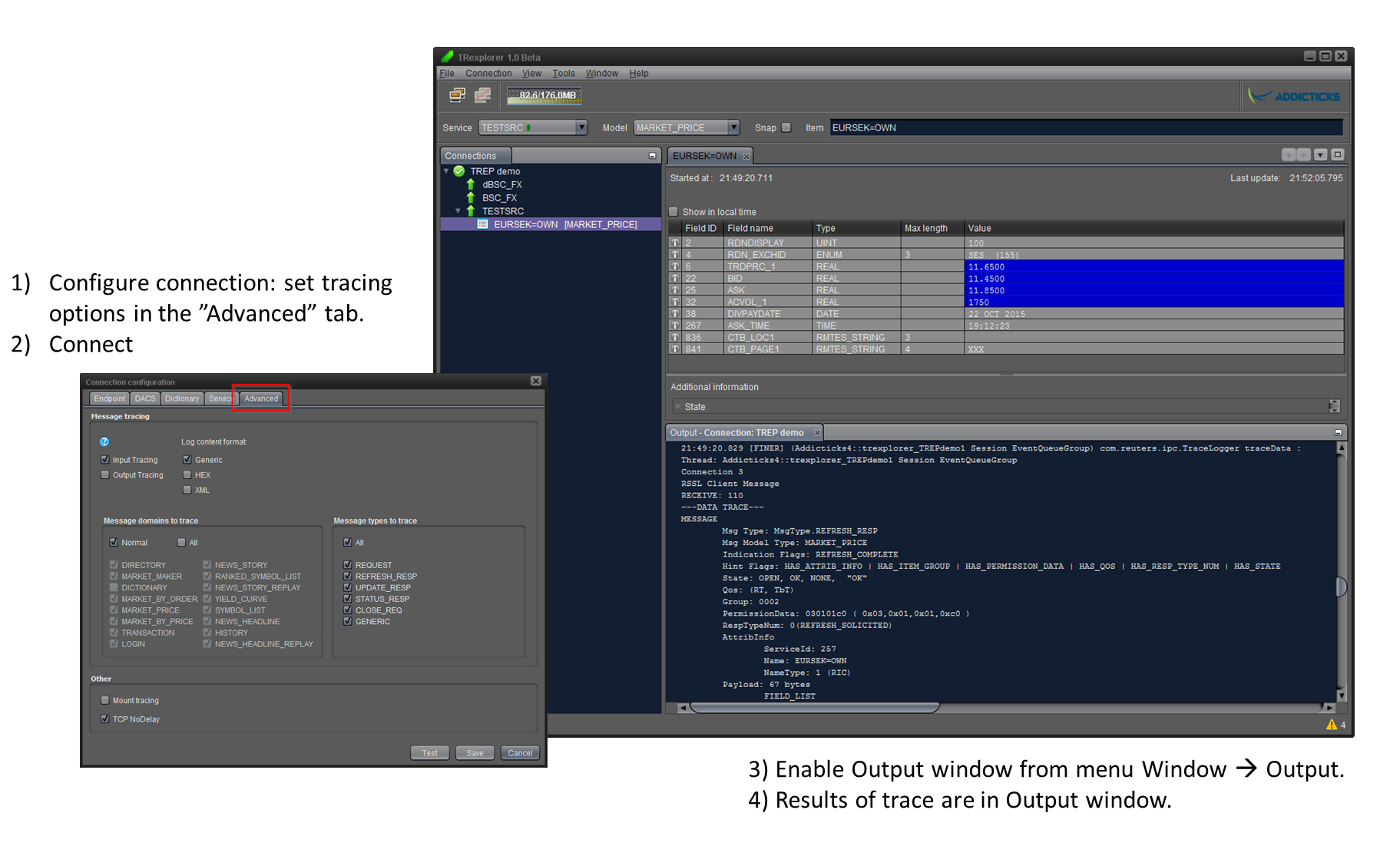Click the table icon beside EURSEK=OWN tree item
Screen dimensions: 1400x846
point(482,224)
